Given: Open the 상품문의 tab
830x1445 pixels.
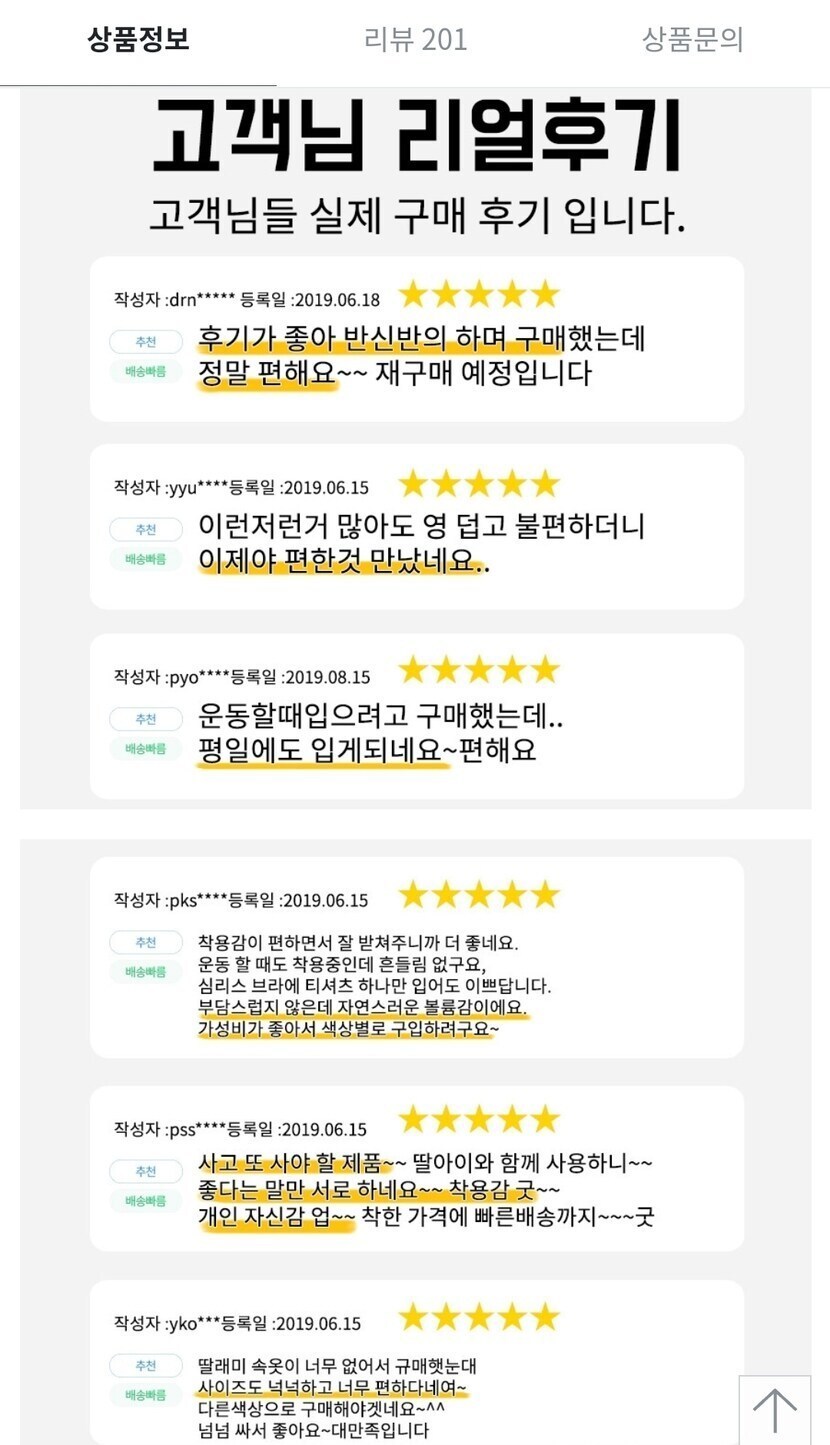Looking at the screenshot, I should point(692,40).
